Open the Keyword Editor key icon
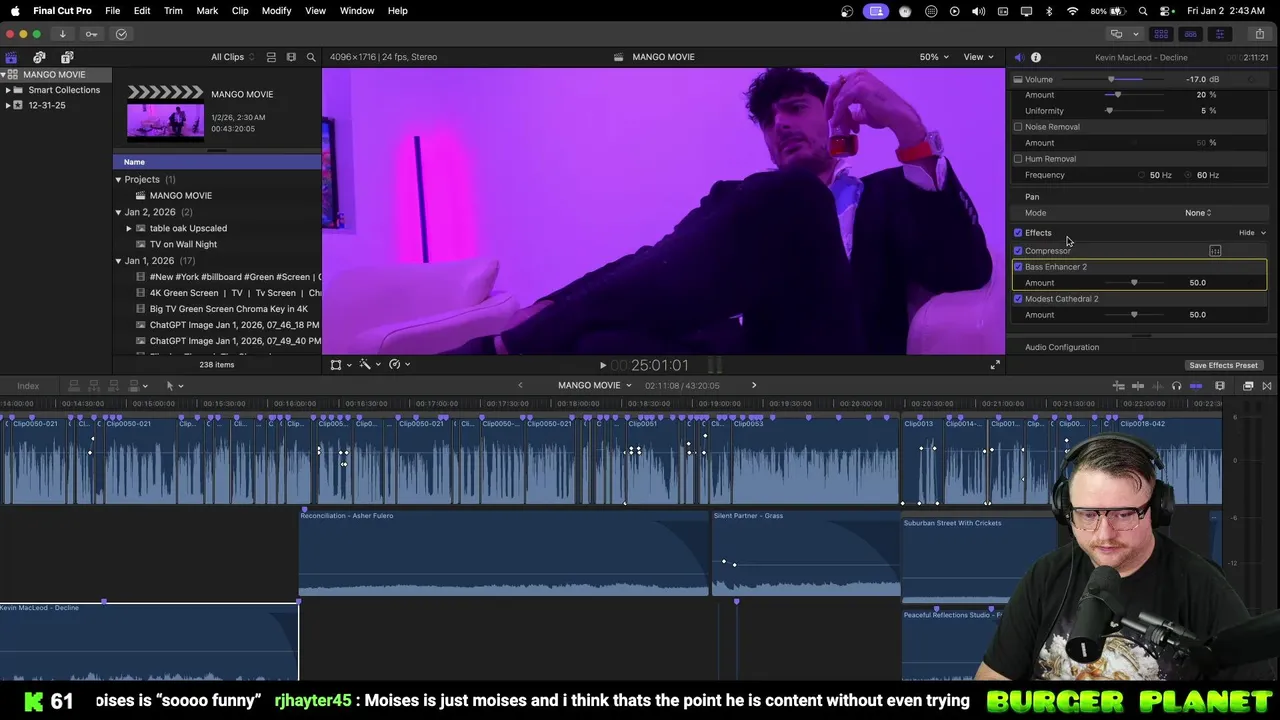The image size is (1280, 720). pyautogui.click(x=91, y=34)
